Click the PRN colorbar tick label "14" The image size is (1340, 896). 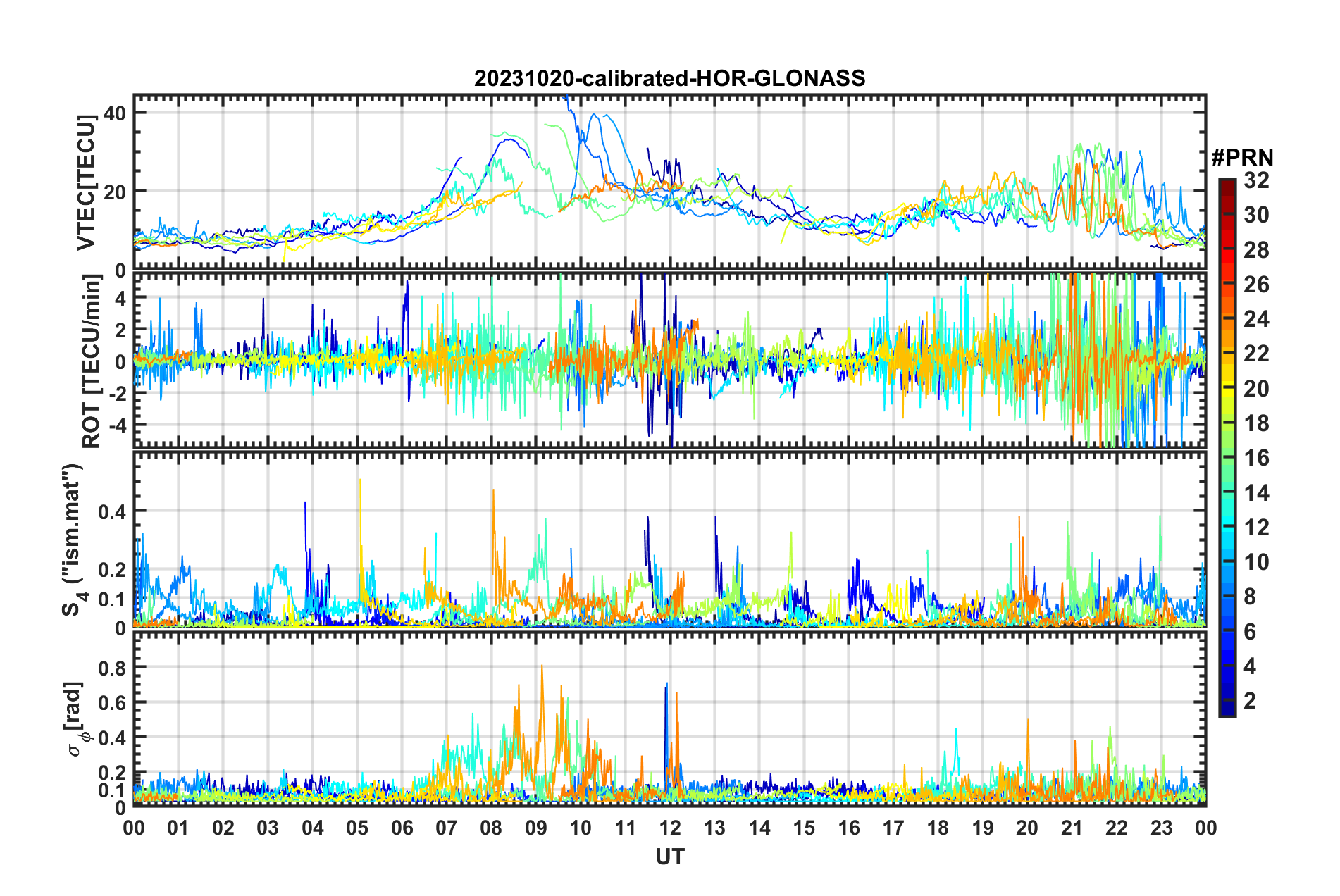pos(1256,492)
